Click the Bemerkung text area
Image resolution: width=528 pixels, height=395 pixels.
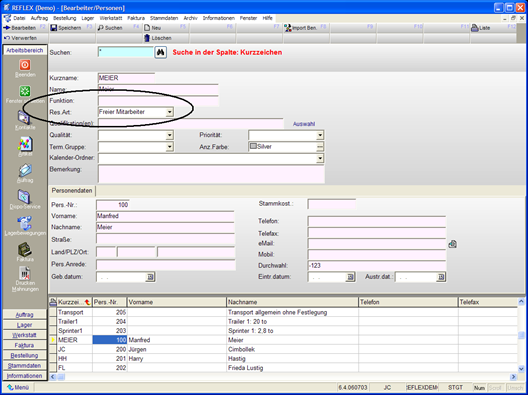click(x=211, y=174)
